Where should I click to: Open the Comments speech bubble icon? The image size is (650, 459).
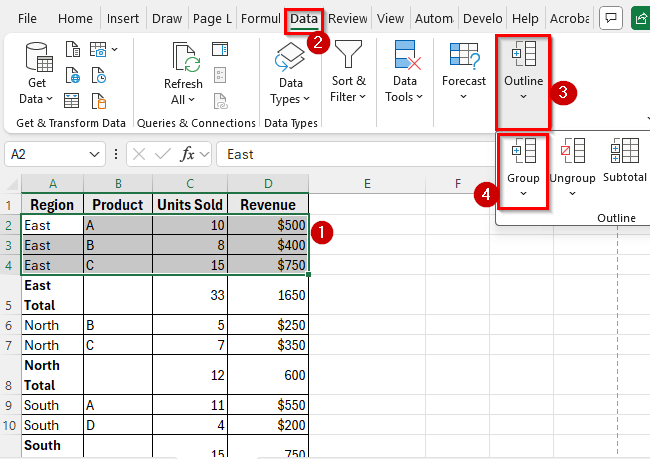coord(611,18)
